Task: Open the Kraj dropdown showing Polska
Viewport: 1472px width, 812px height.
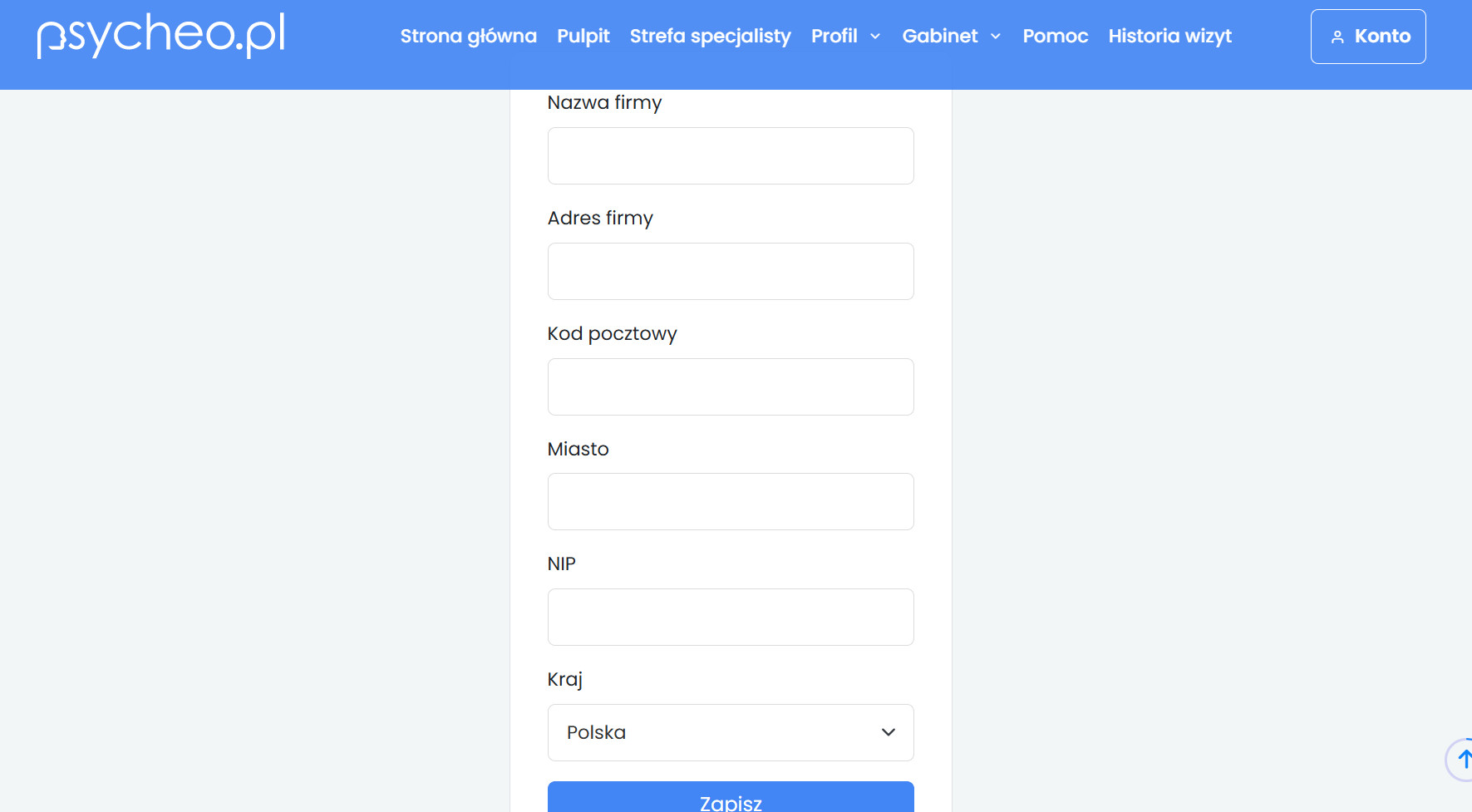Action: tap(731, 732)
